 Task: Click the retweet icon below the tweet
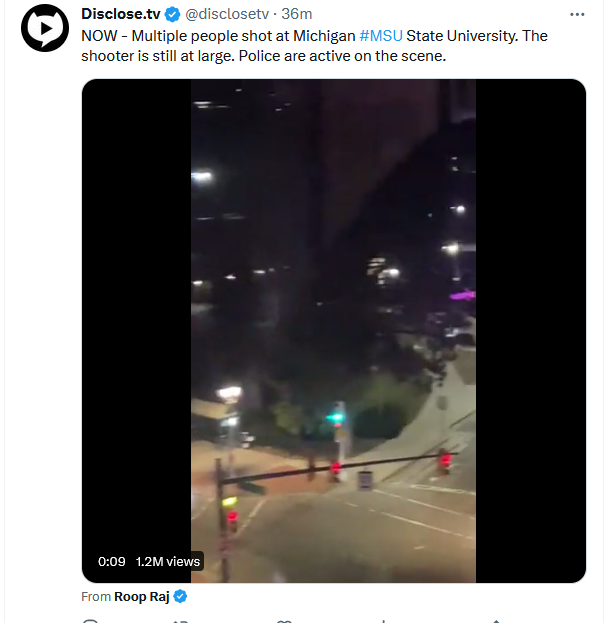[x=180, y=621]
